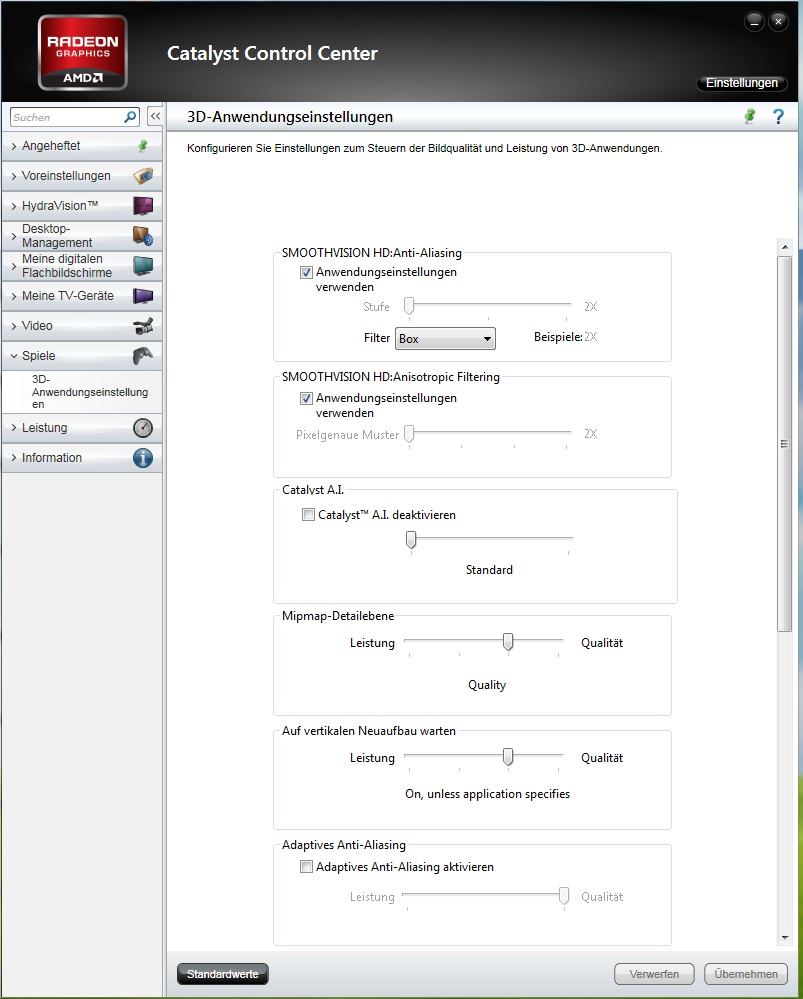
Task: Click the Radeon Graphics AMD logo
Action: [83, 53]
